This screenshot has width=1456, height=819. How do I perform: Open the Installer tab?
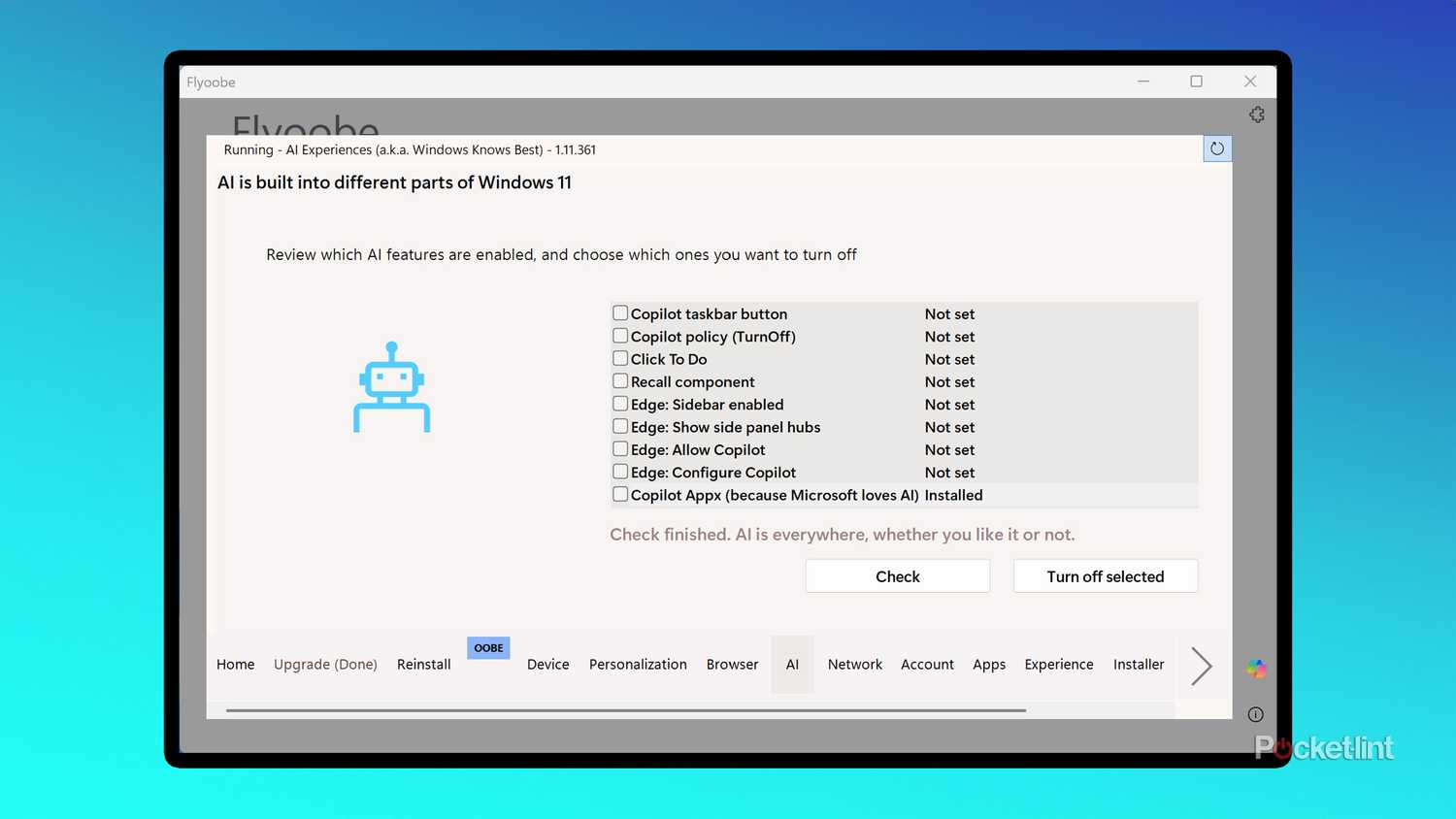click(1139, 665)
